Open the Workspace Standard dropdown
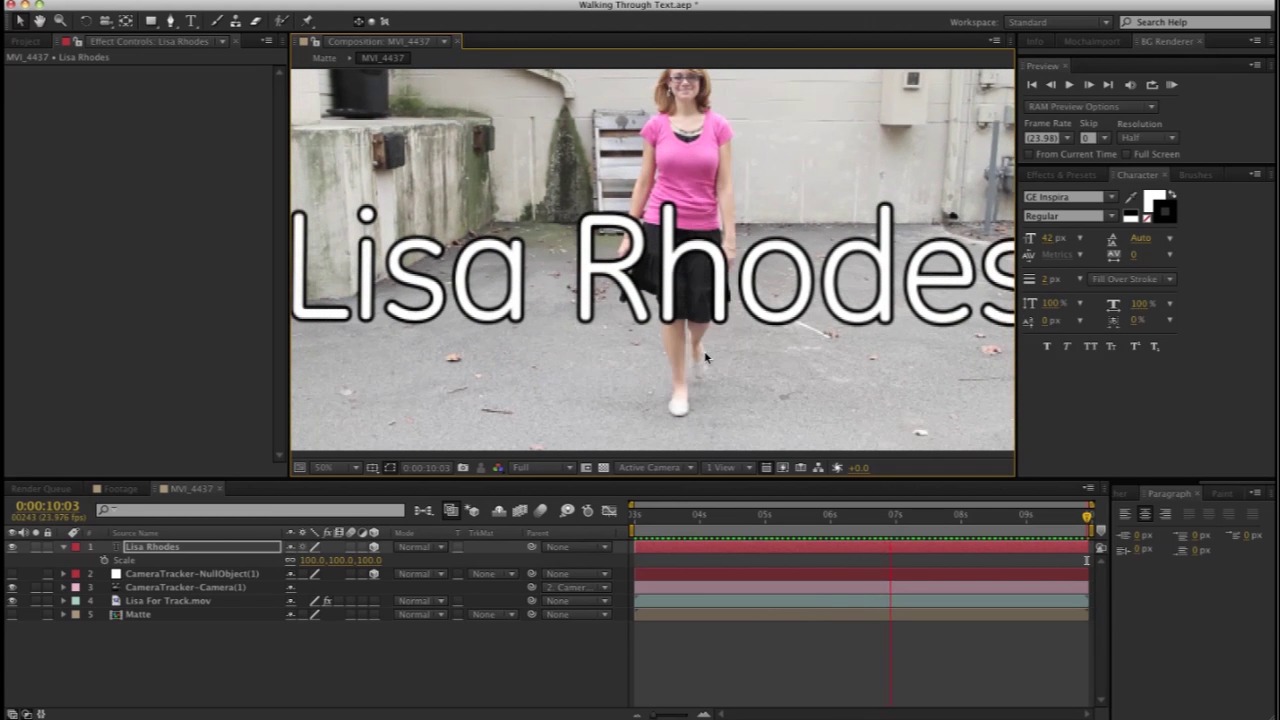This screenshot has height=720, width=1280. pyautogui.click(x=1058, y=22)
